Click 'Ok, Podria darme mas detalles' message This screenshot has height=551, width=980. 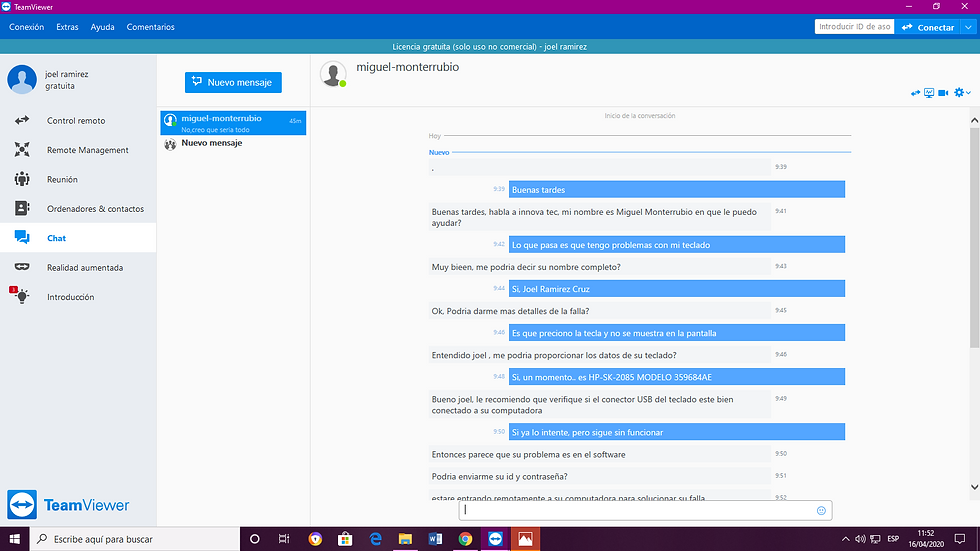[599, 310]
